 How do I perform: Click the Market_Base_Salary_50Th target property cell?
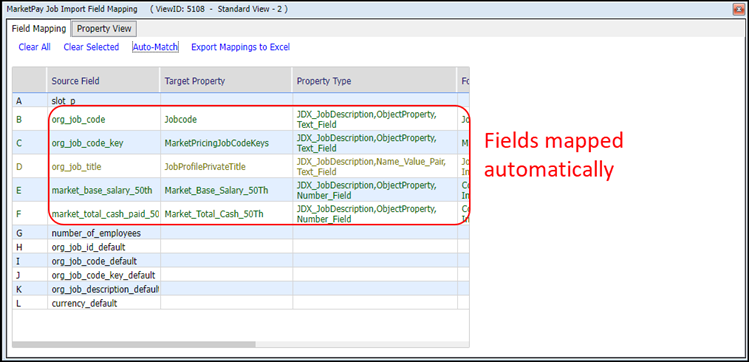click(x=226, y=190)
